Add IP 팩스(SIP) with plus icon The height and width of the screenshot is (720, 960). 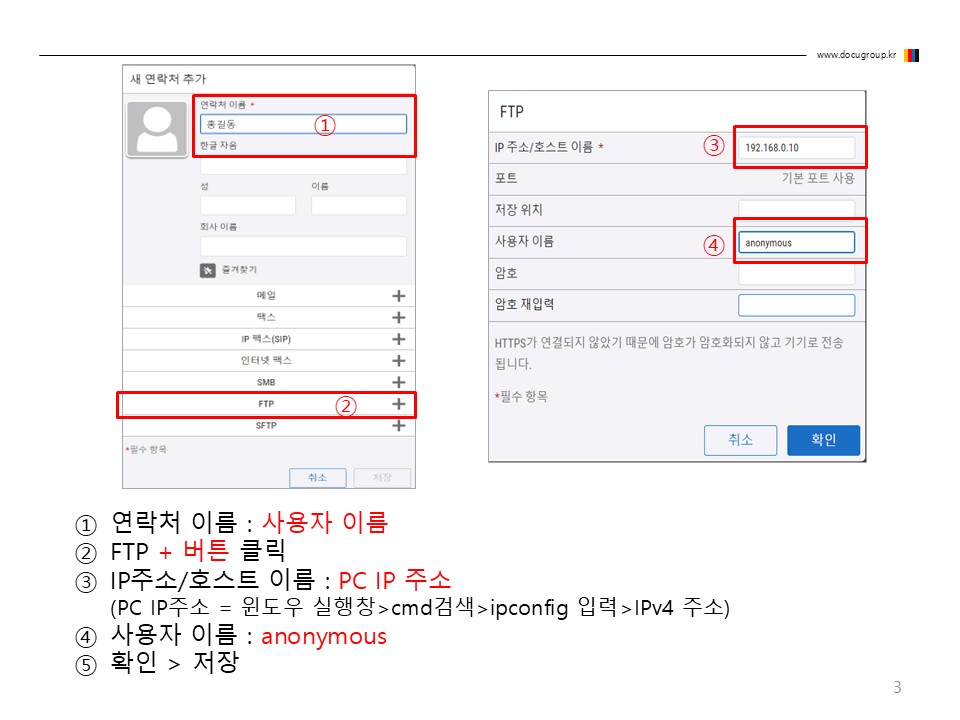399,339
